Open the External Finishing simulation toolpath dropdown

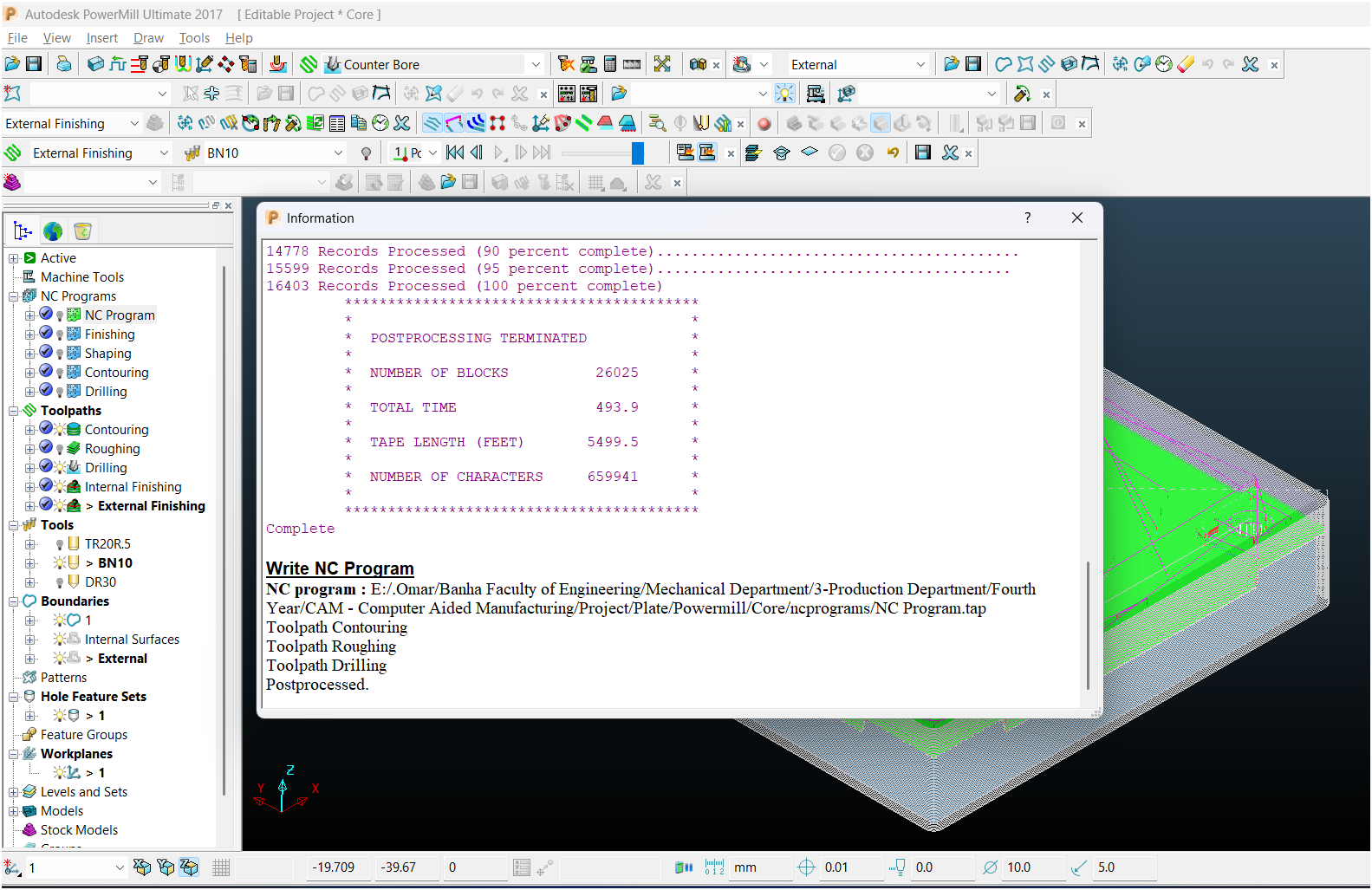164,153
